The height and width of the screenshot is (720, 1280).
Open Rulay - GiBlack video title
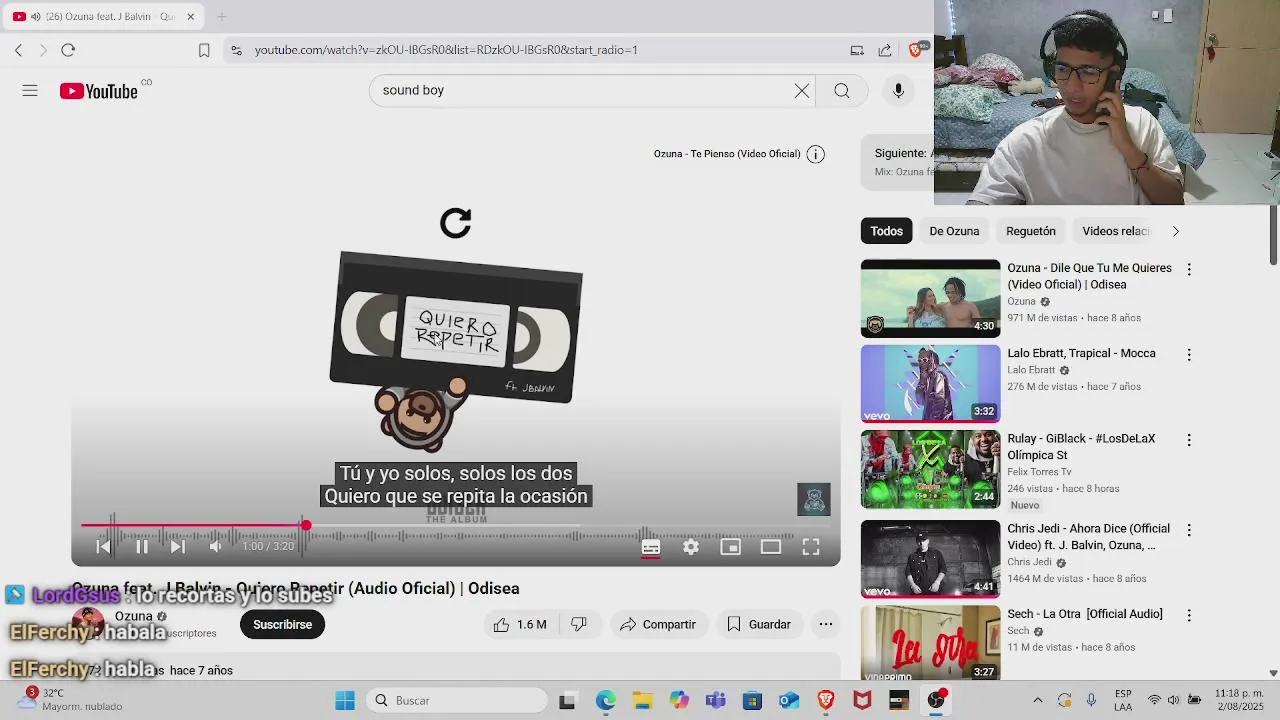tap(1081, 447)
